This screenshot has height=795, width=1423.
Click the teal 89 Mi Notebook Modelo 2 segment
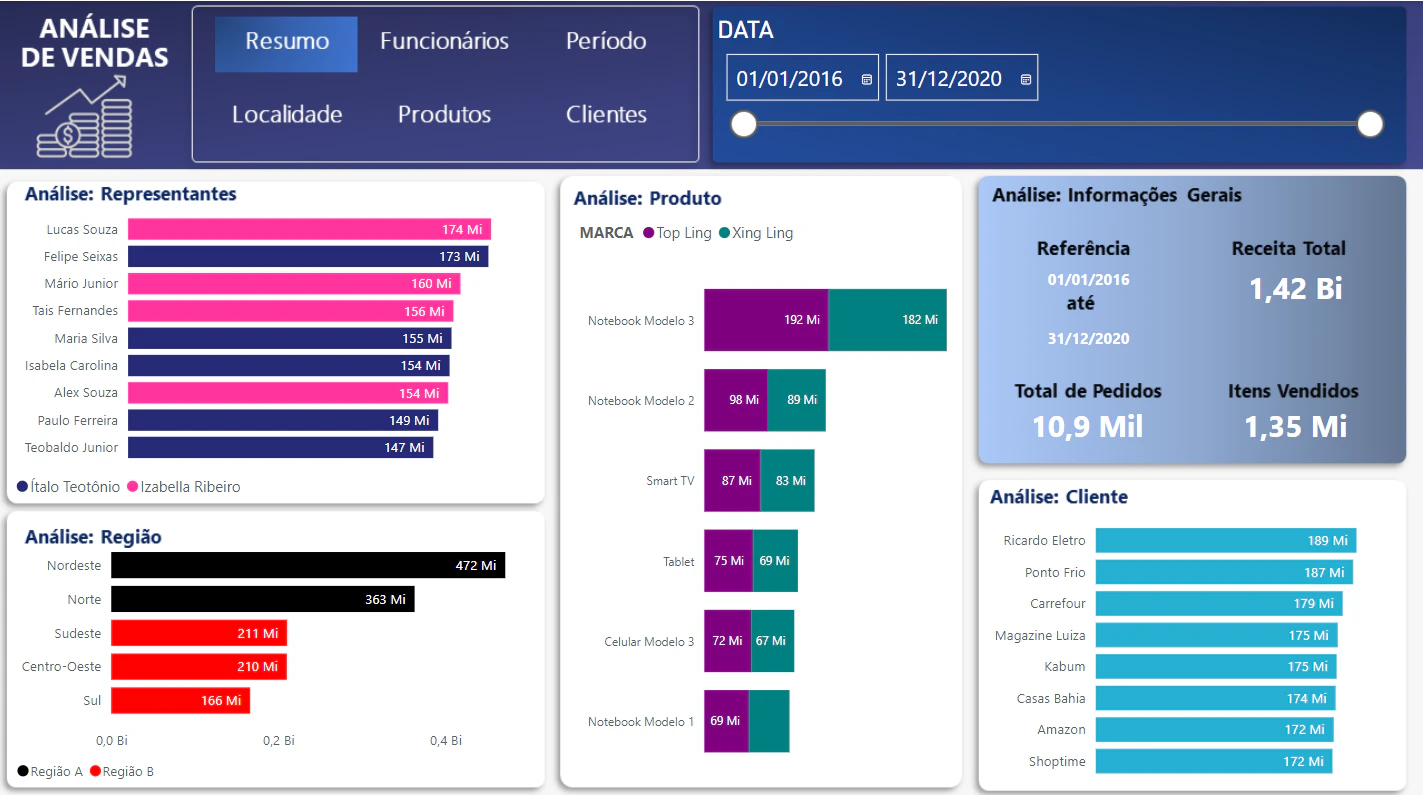[797, 400]
